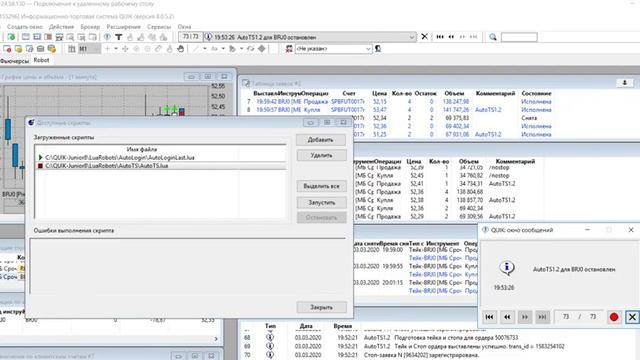
Task: Click Запустить to start the script
Action: tap(321, 202)
